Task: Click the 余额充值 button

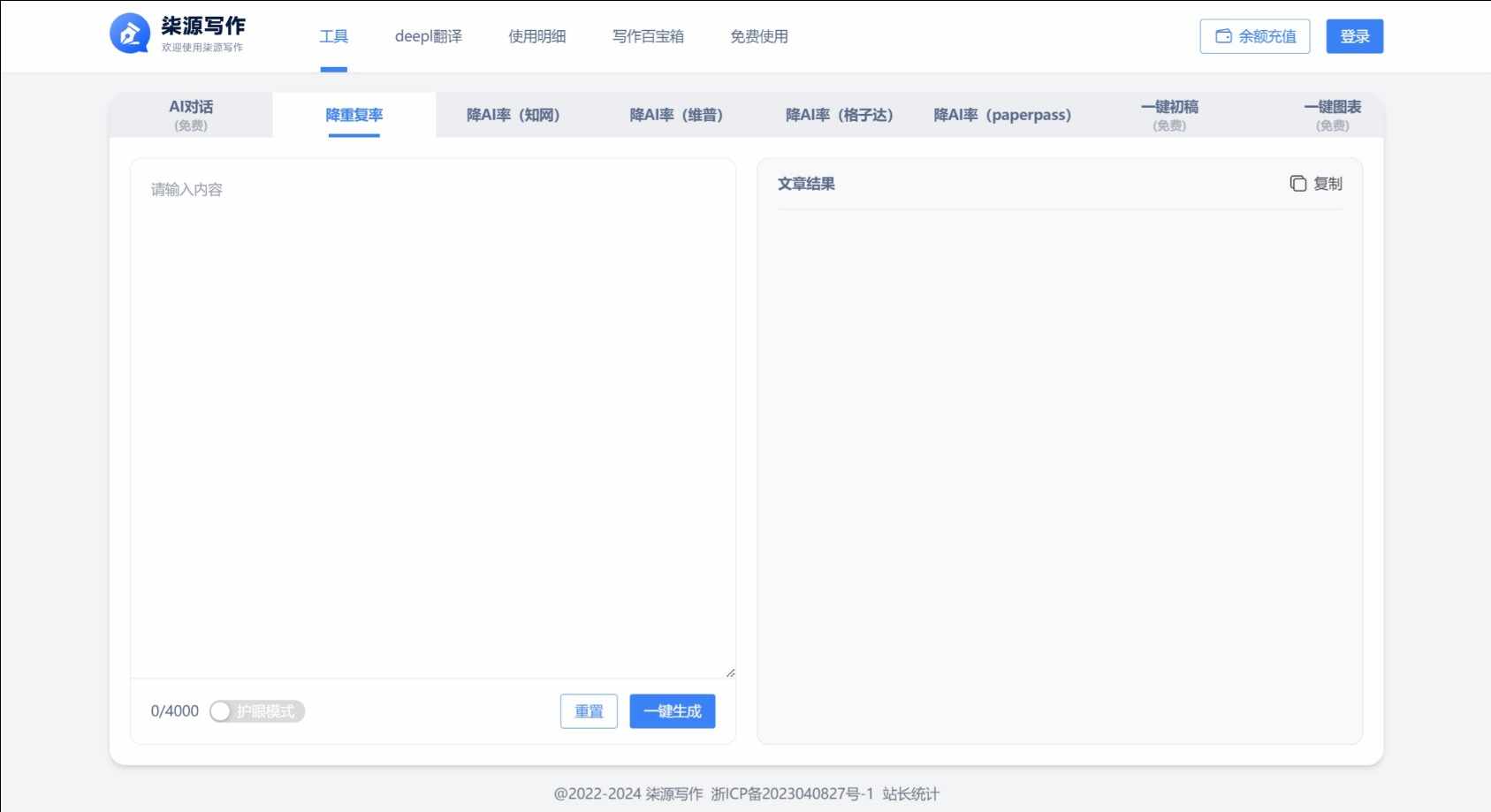Action: click(x=1255, y=36)
